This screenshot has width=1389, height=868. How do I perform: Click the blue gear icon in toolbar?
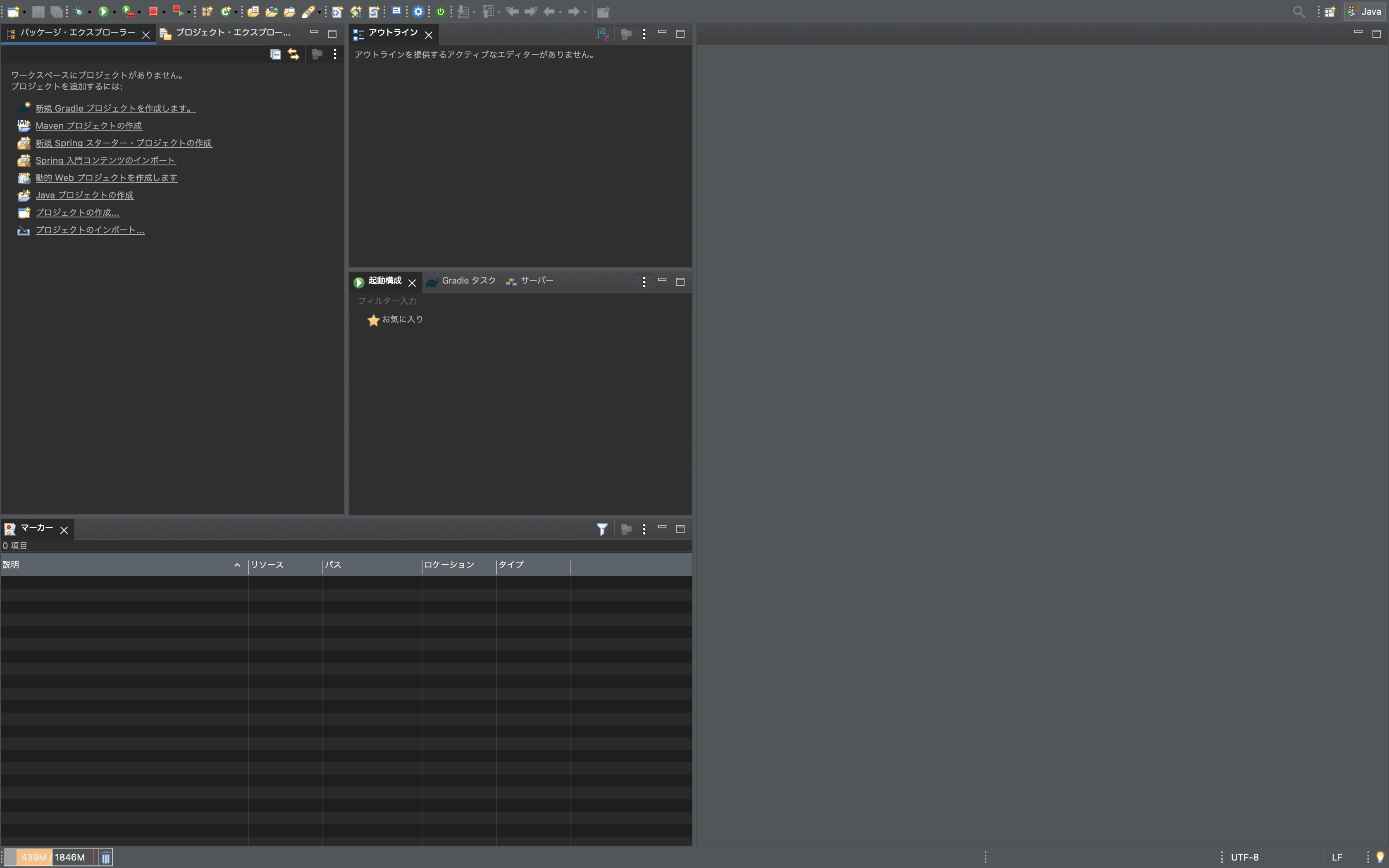(418, 12)
